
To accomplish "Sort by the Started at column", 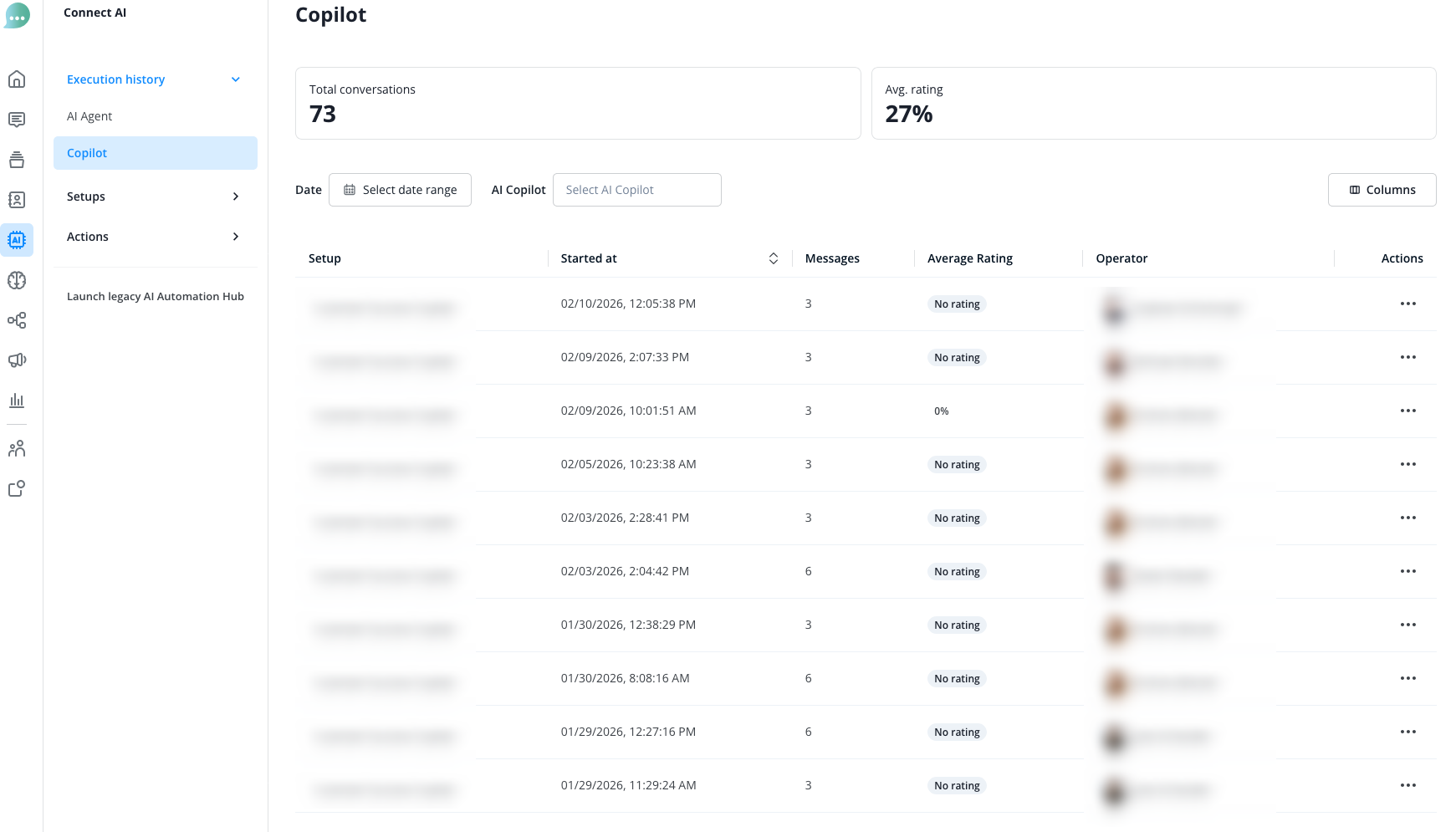I will pyautogui.click(x=773, y=258).
